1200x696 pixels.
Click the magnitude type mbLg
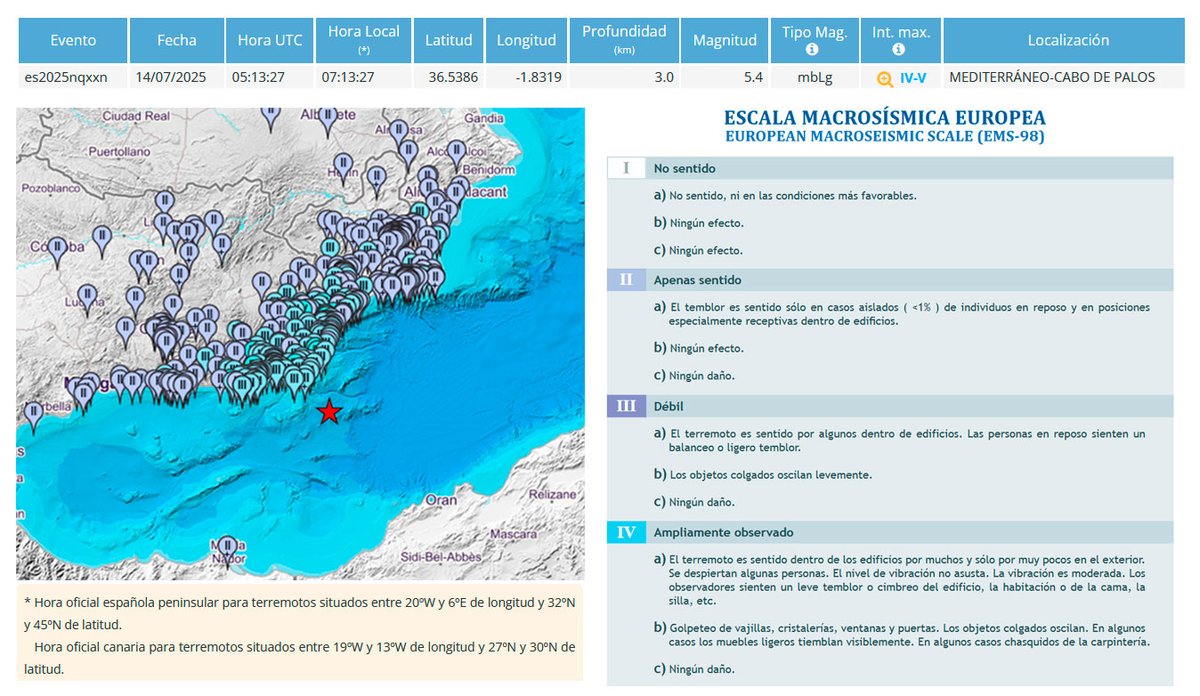coord(816,77)
